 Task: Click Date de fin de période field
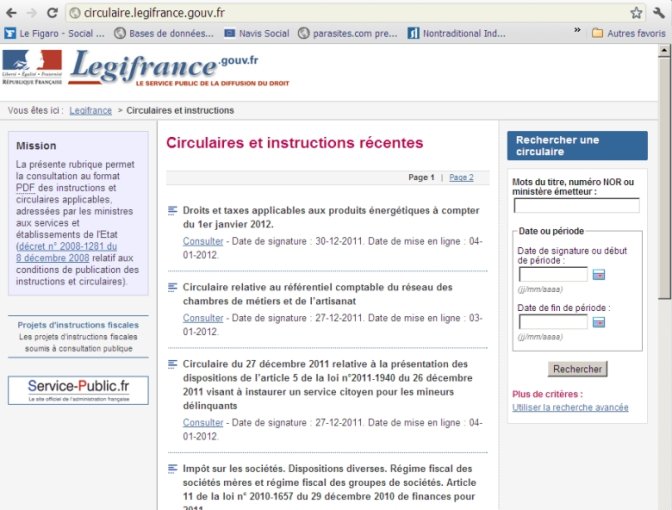553,321
